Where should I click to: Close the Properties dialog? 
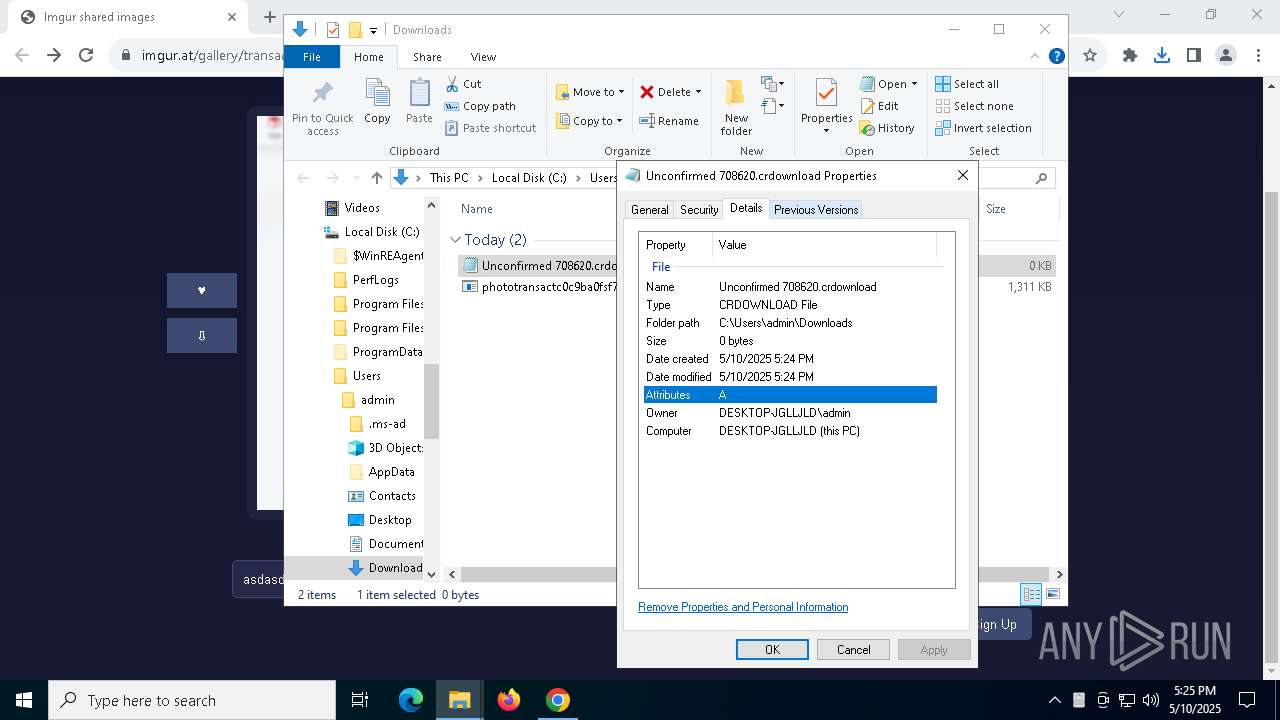[x=962, y=175]
